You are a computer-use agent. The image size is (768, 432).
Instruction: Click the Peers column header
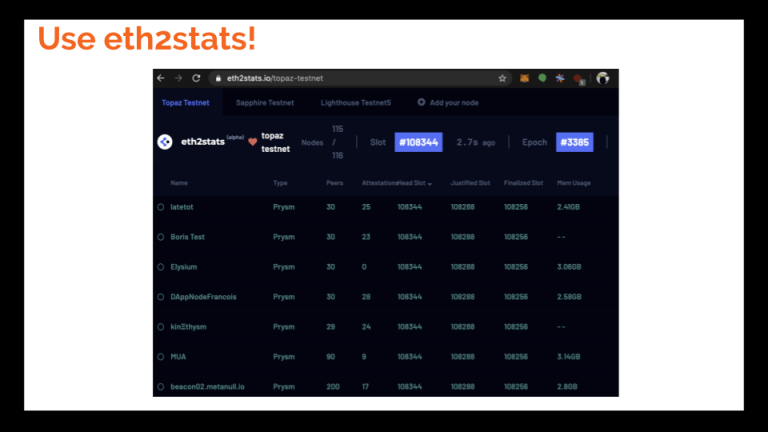tap(335, 183)
